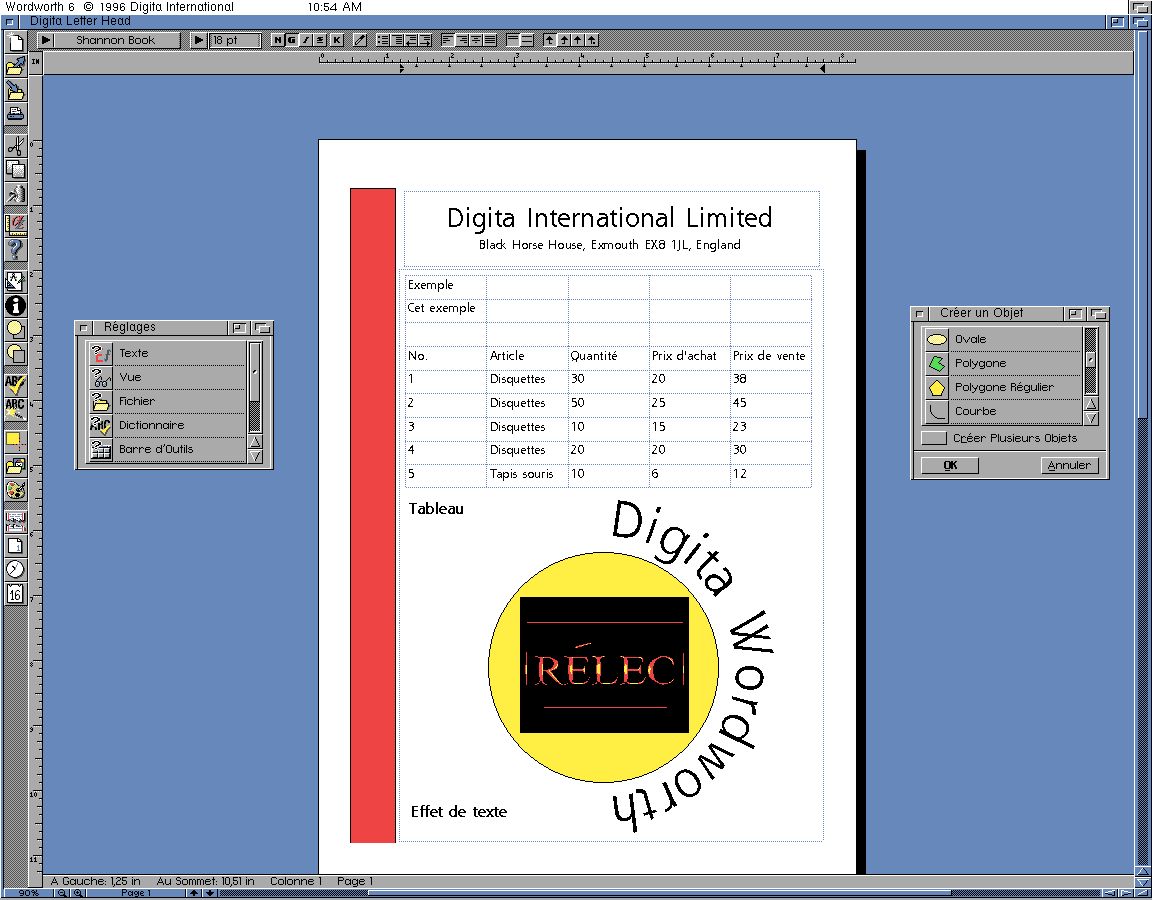Image resolution: width=1152 pixels, height=900 pixels.
Task: Click Créer un Objet scroll down arrow
Action: [1091, 418]
